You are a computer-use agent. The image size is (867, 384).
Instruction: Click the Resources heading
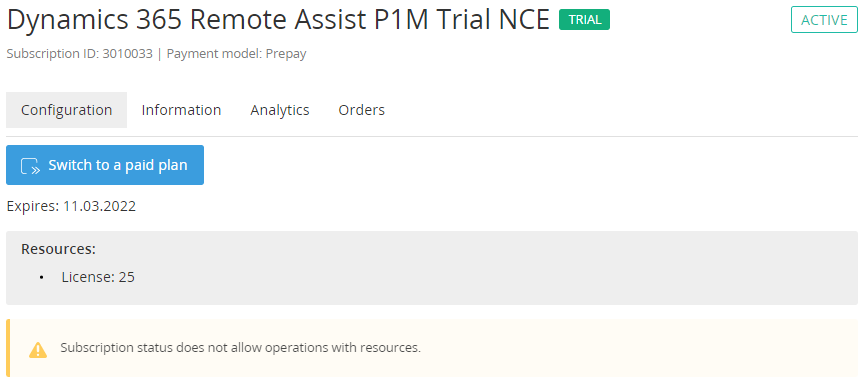point(59,249)
